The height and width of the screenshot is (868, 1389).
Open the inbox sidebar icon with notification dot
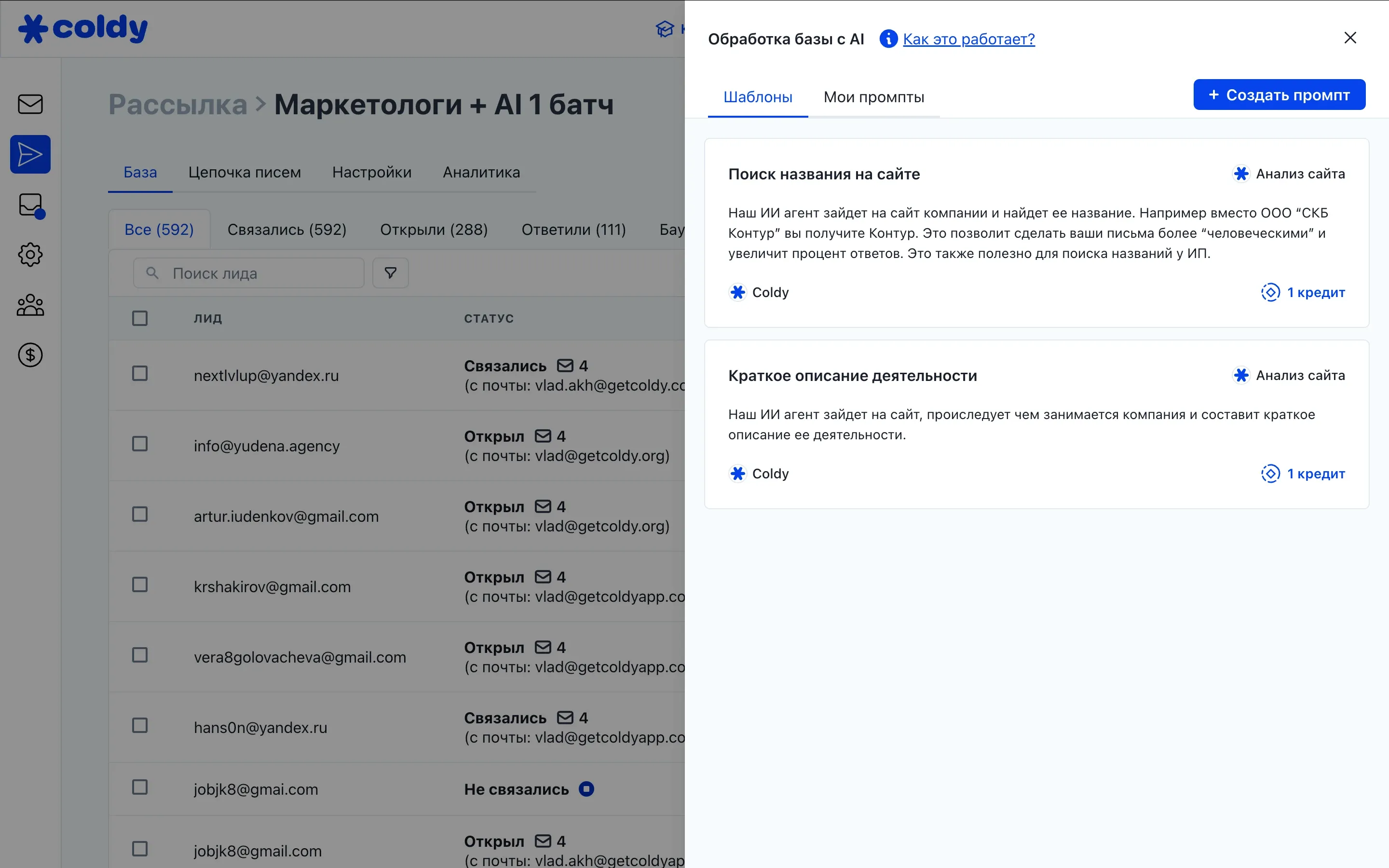[x=30, y=205]
